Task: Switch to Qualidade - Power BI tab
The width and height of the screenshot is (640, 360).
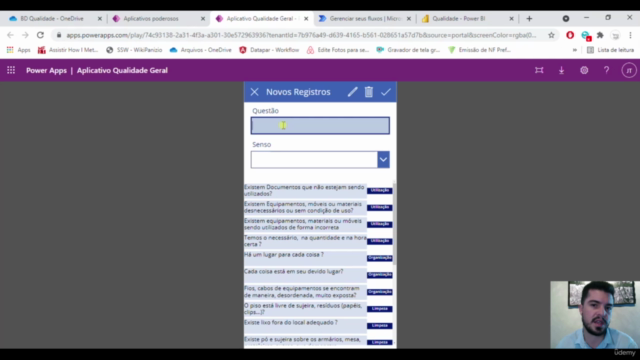Action: point(459,18)
